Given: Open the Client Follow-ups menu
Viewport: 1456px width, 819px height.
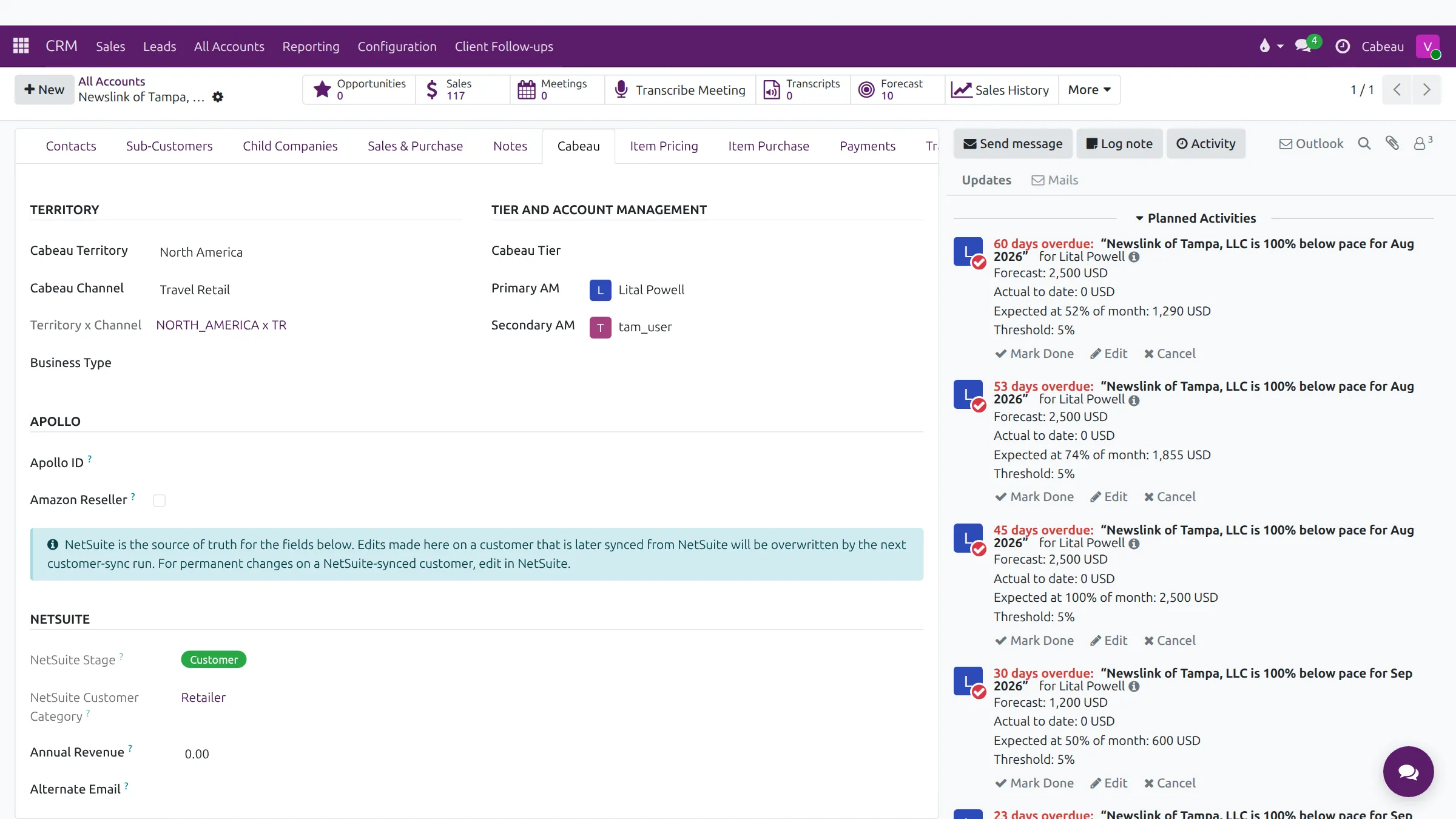Looking at the screenshot, I should tap(504, 47).
